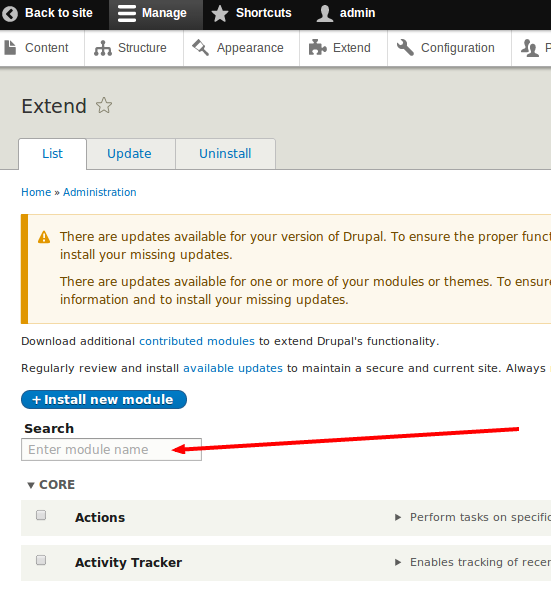Switch to the Uninstall tab
The width and height of the screenshot is (551, 590).
click(x=225, y=154)
